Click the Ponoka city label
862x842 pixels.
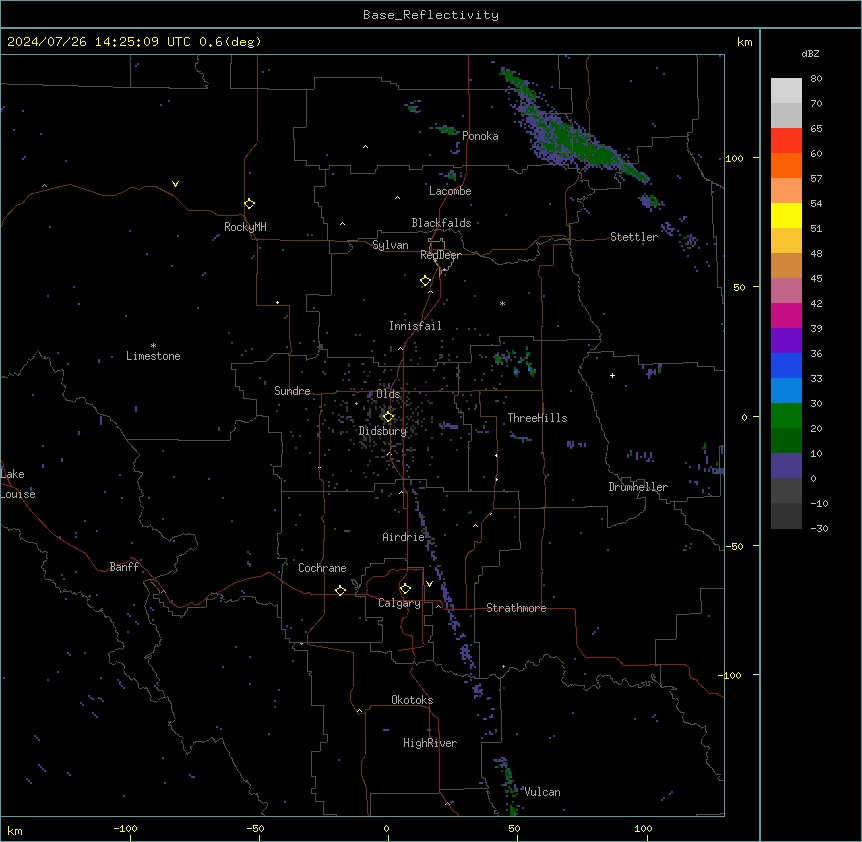coord(480,136)
